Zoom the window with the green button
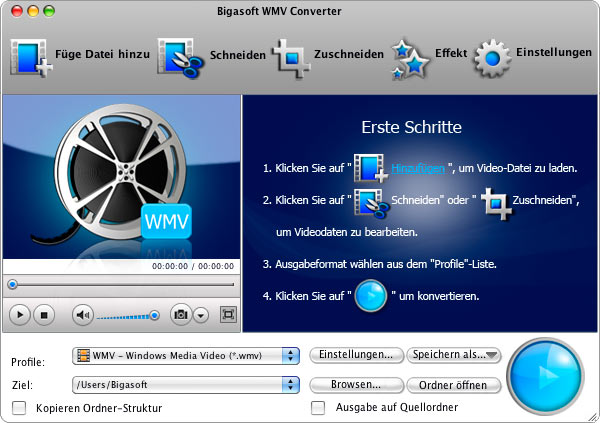Screen dimensions: 600x423 (x=49, y=11)
